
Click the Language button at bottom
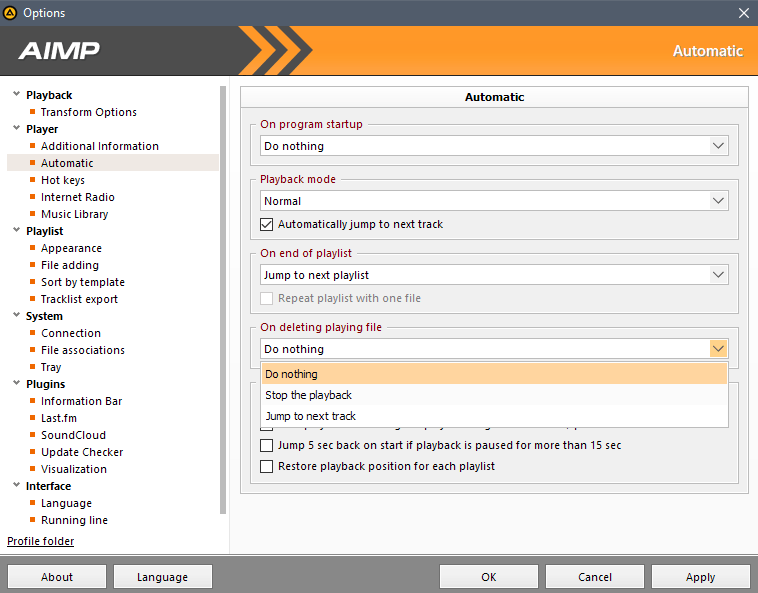[x=162, y=577]
